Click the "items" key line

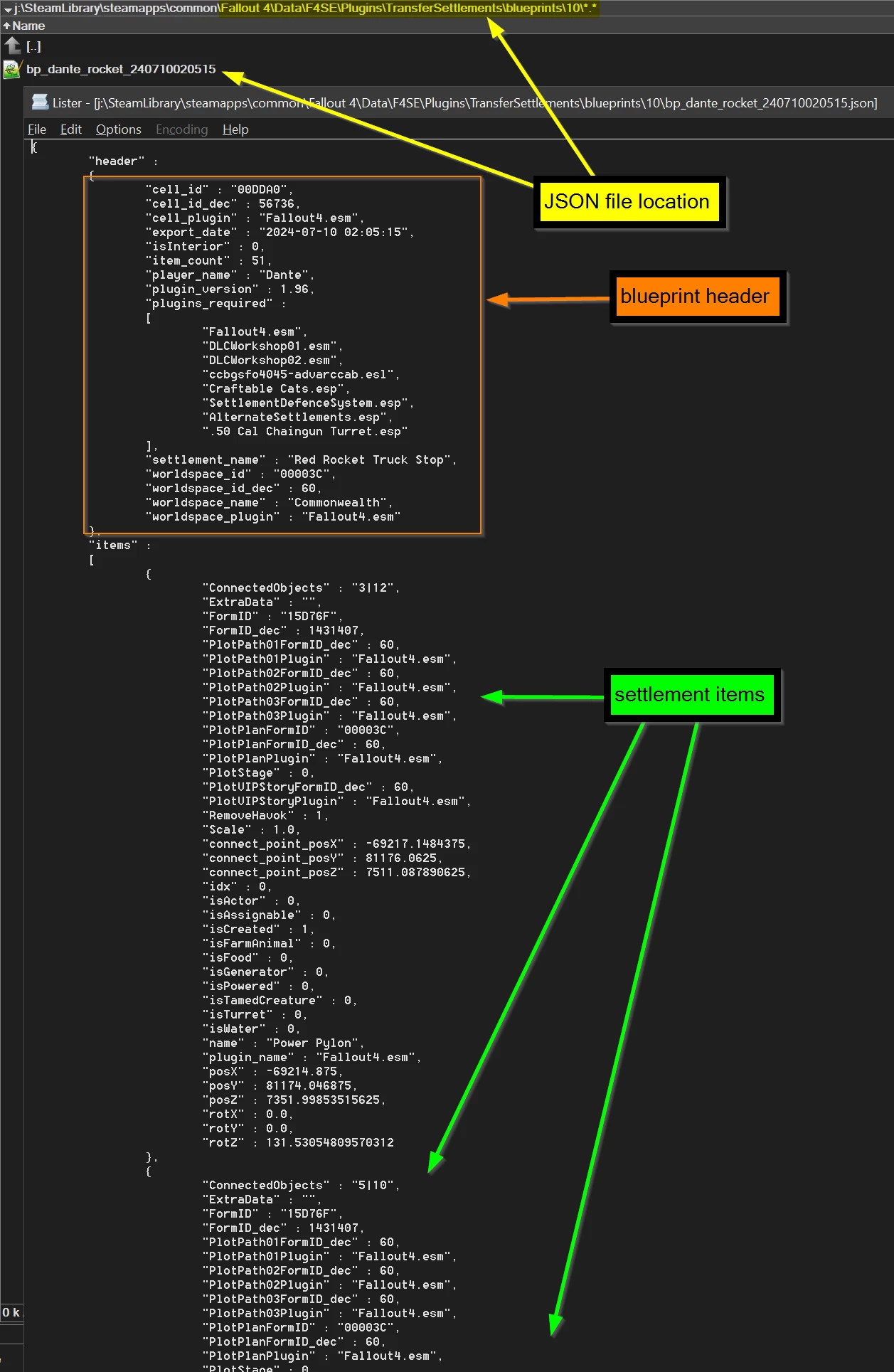tap(120, 546)
